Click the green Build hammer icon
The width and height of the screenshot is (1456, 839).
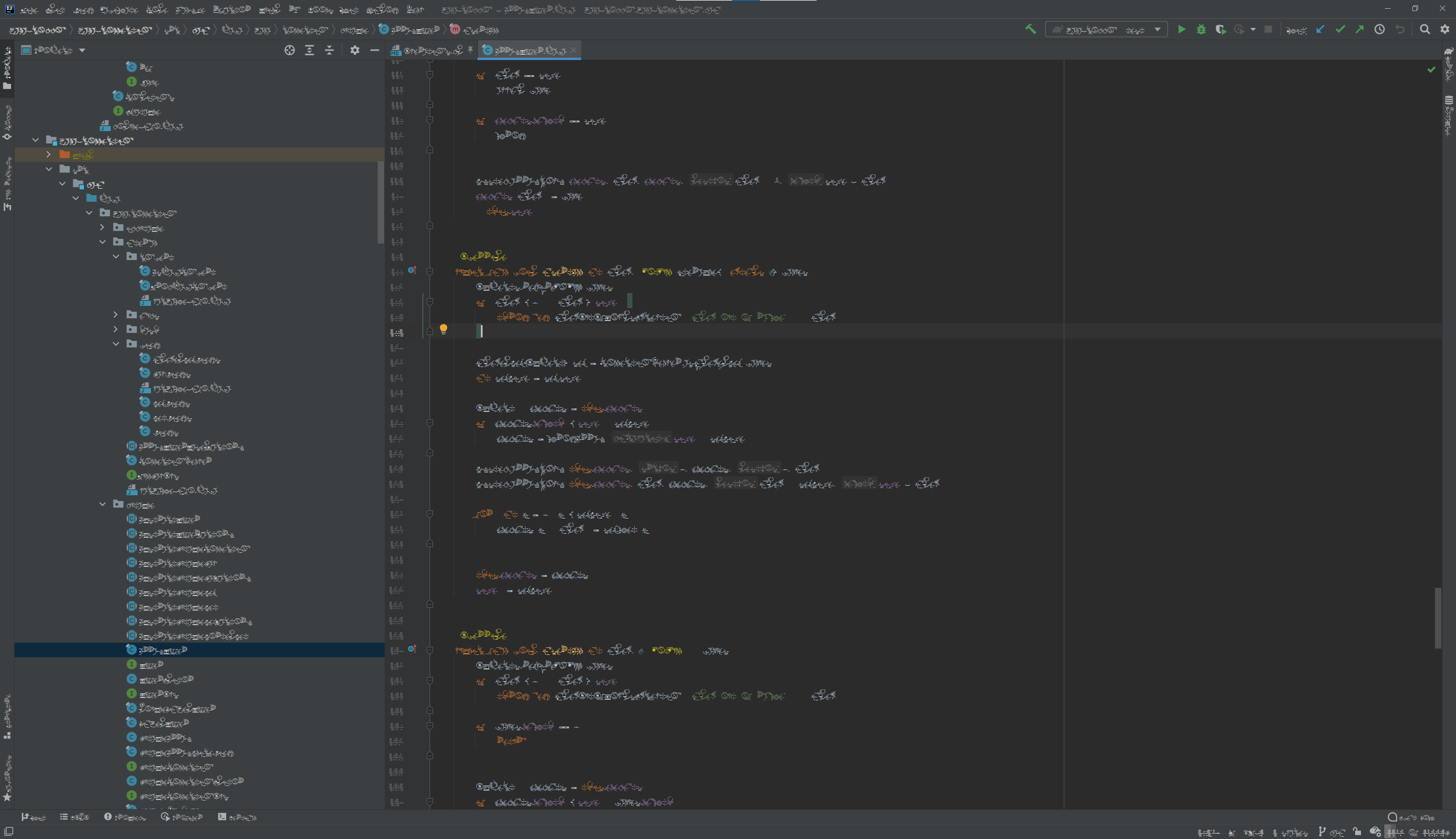coord(1031,29)
